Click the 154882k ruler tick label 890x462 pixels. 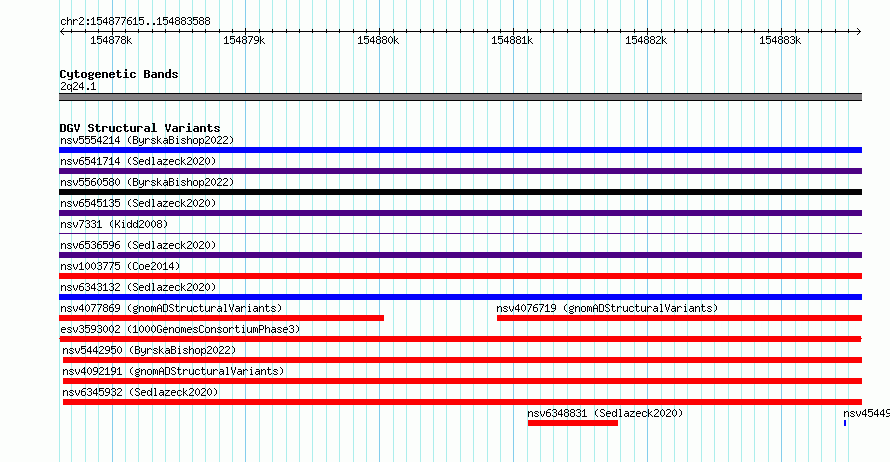[x=646, y=40]
